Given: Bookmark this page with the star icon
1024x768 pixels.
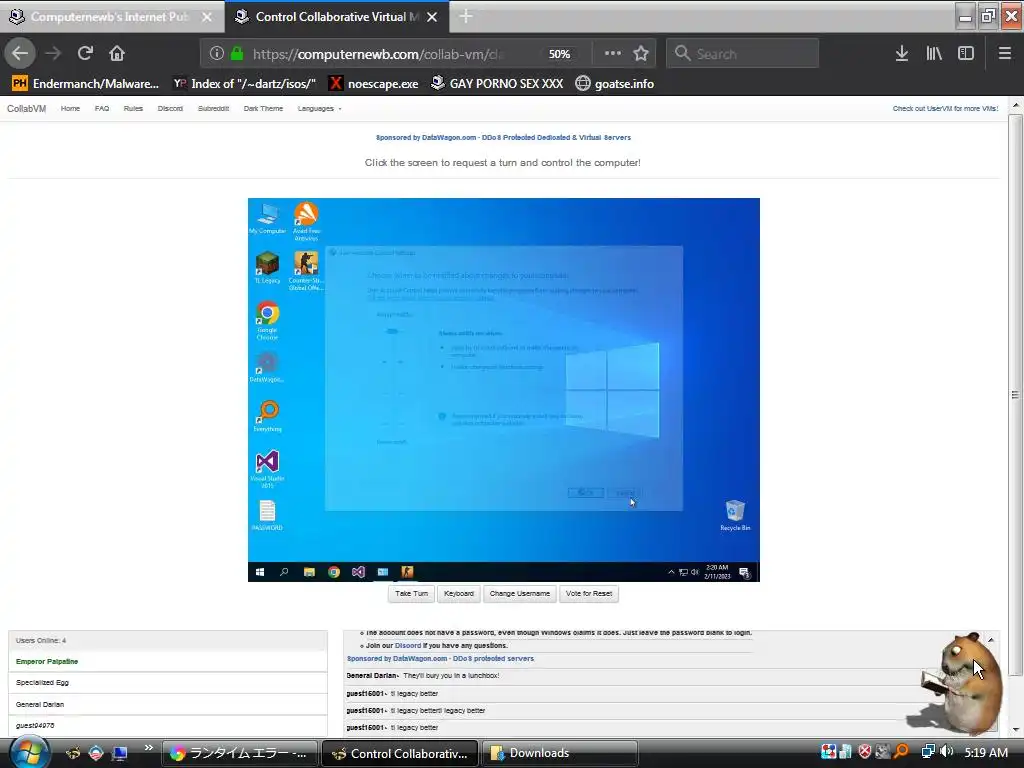Looking at the screenshot, I should (x=641, y=54).
